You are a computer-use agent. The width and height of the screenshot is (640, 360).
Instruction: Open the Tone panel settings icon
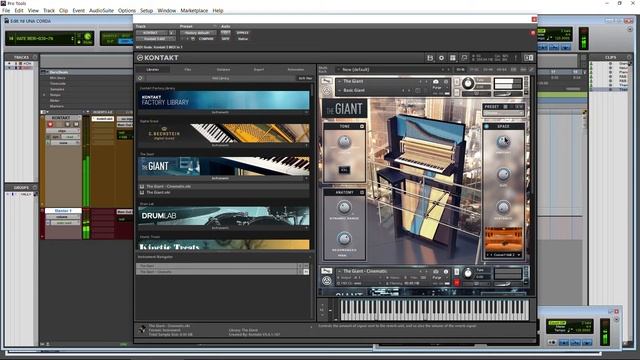pos(362,127)
